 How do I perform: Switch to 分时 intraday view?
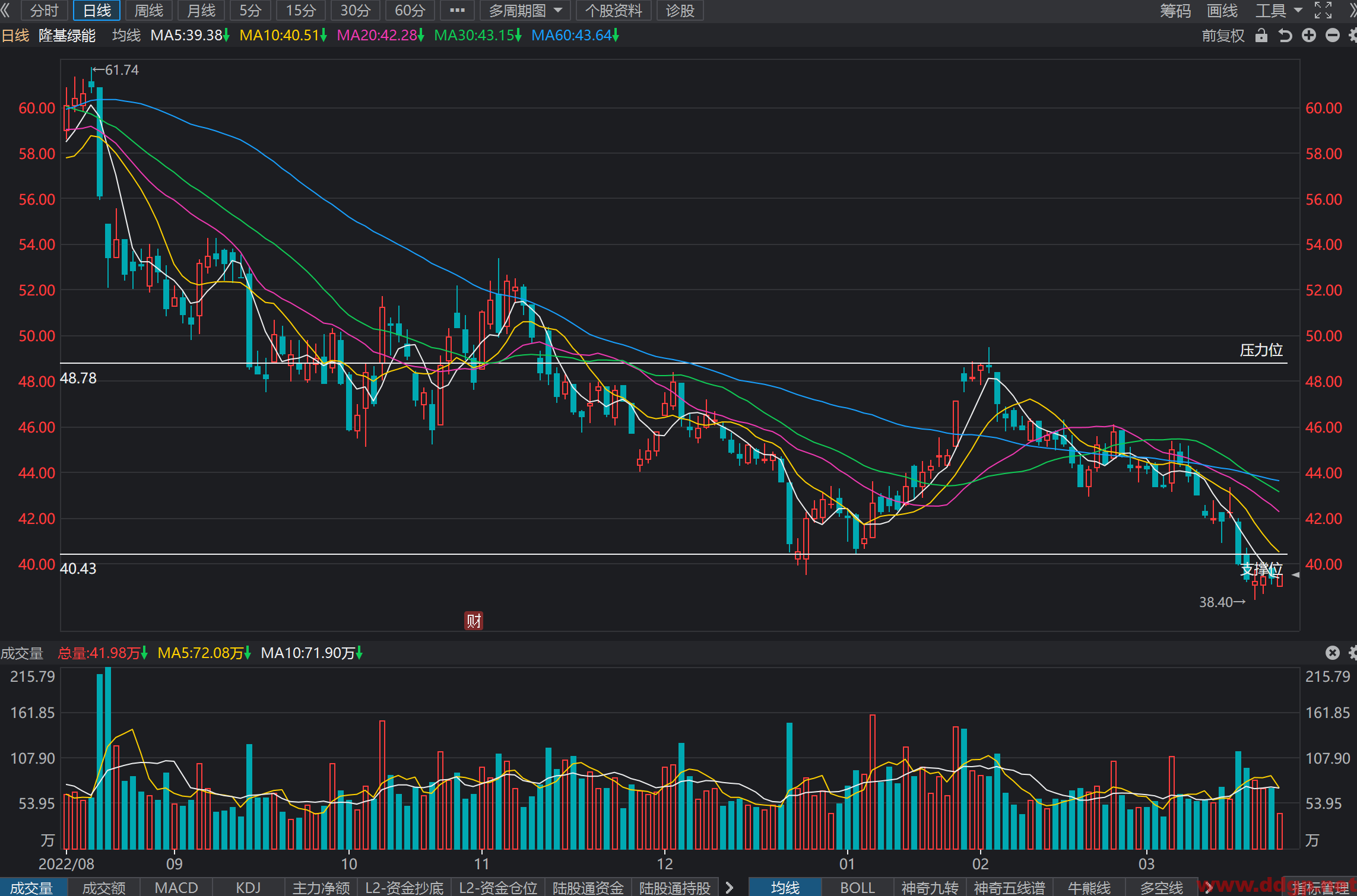(45, 11)
